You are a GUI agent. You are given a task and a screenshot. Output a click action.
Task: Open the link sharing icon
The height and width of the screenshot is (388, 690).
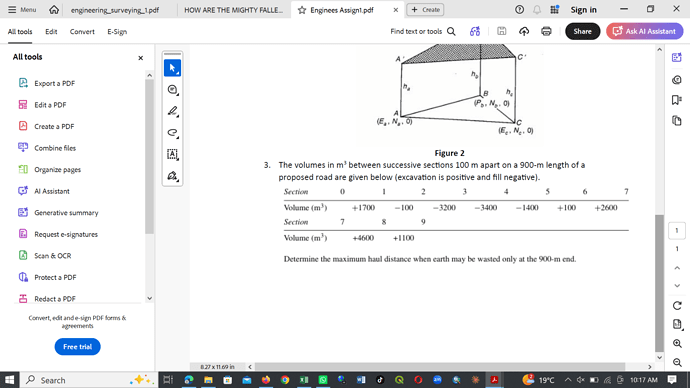(x=475, y=31)
